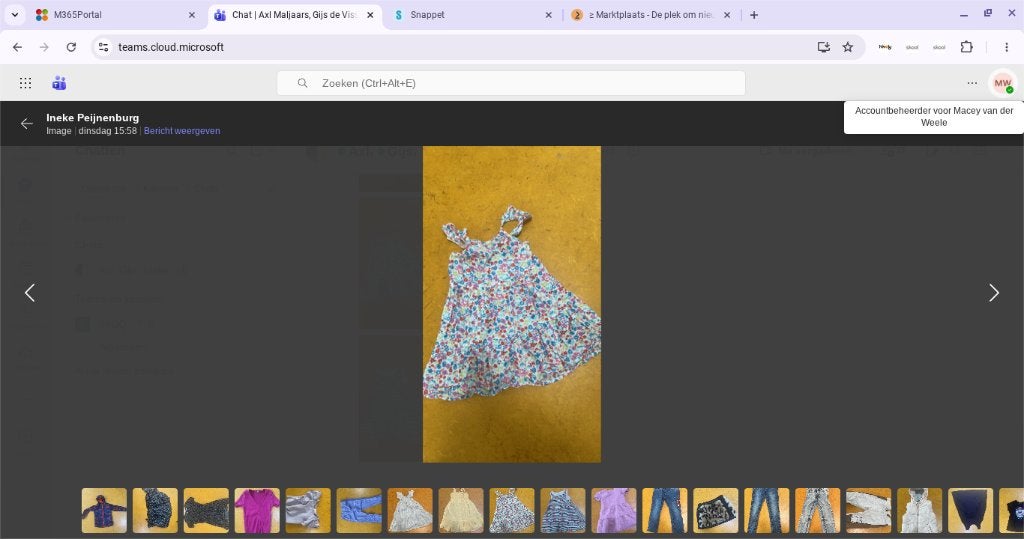This screenshot has width=1024, height=539.
Task: Open a new browser tab
Action: pyautogui.click(x=754, y=14)
